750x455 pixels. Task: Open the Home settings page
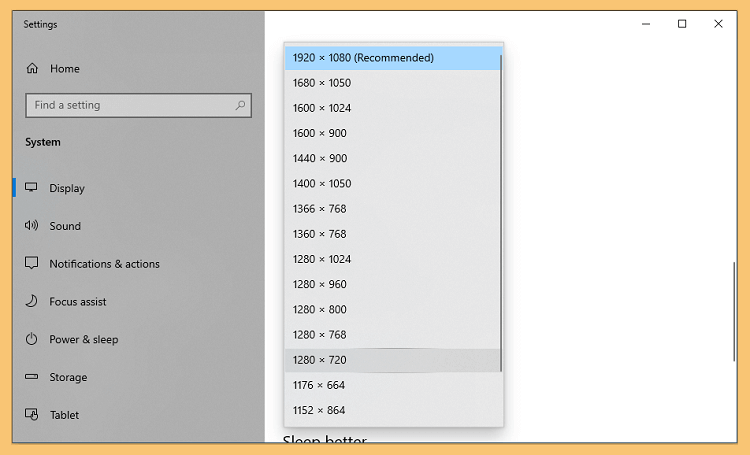[x=139, y=68]
